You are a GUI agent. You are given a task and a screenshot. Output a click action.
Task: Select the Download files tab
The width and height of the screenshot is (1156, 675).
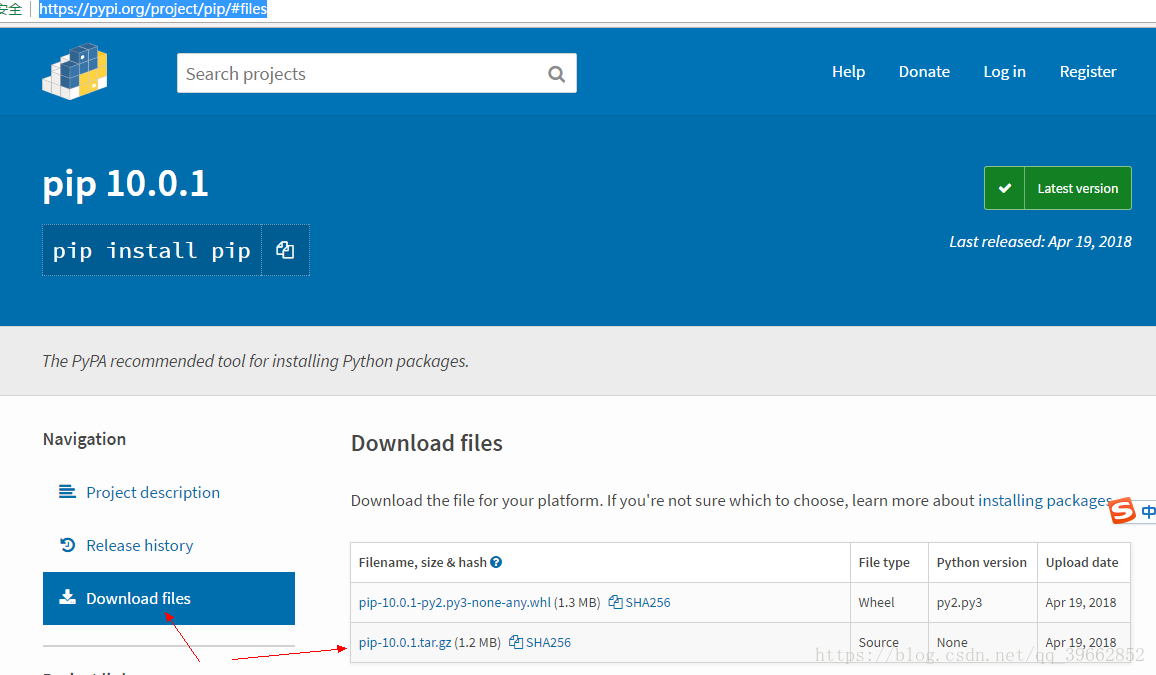click(x=169, y=598)
